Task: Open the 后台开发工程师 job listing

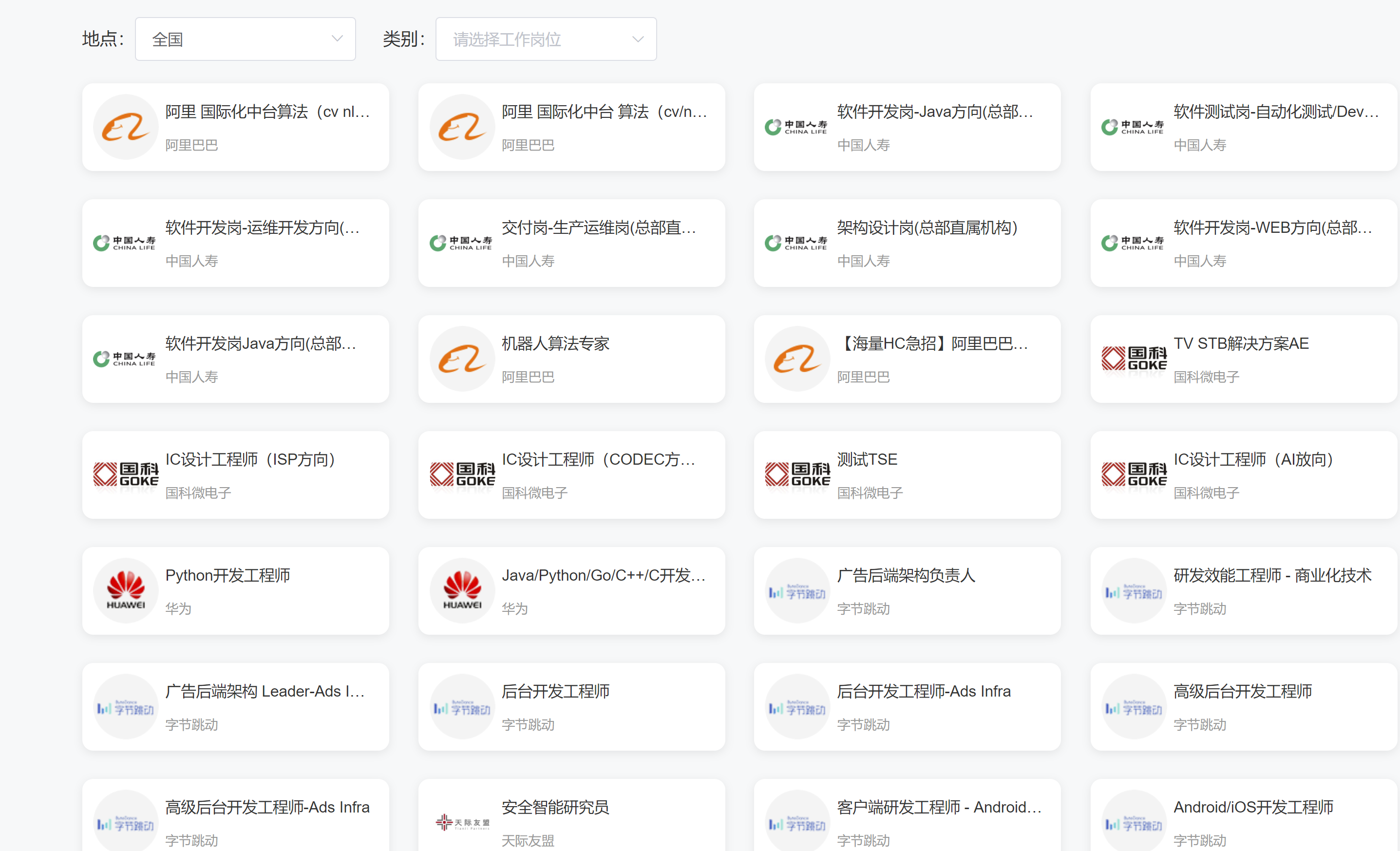Action: [x=555, y=691]
